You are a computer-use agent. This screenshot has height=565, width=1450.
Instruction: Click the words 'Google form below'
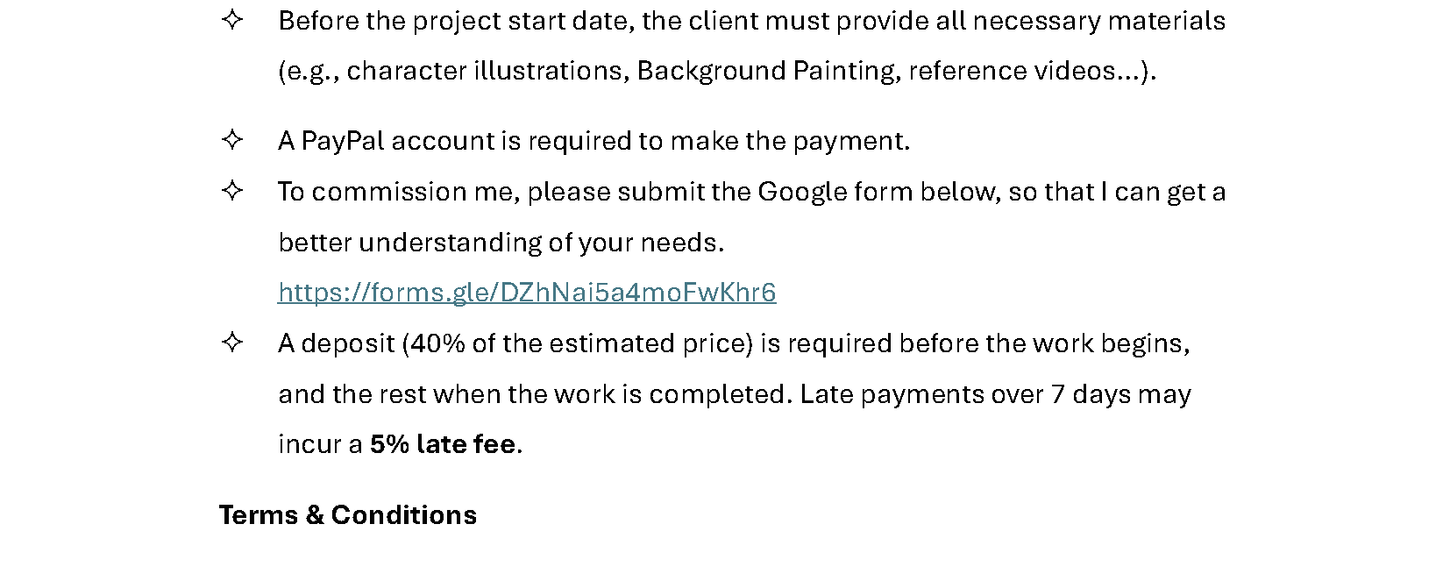tap(879, 191)
